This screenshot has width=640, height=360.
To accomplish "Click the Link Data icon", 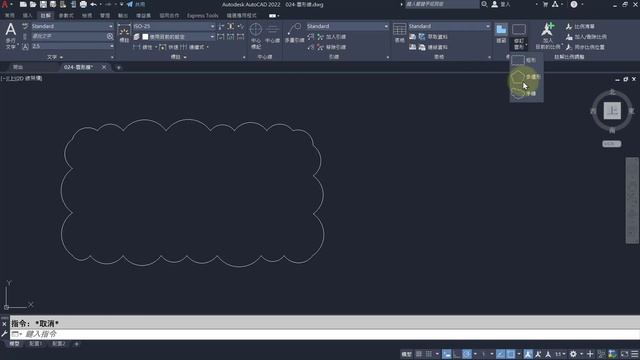I will [422, 47].
